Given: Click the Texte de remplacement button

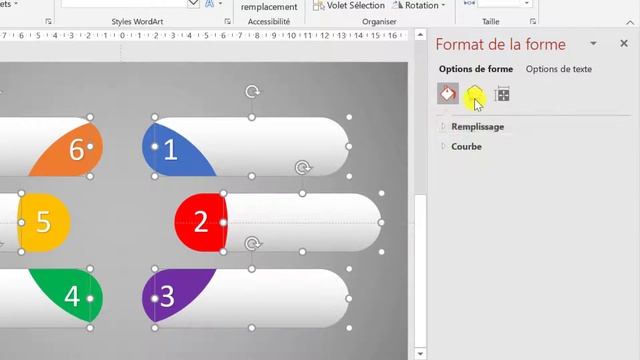Looking at the screenshot, I should (x=269, y=7).
